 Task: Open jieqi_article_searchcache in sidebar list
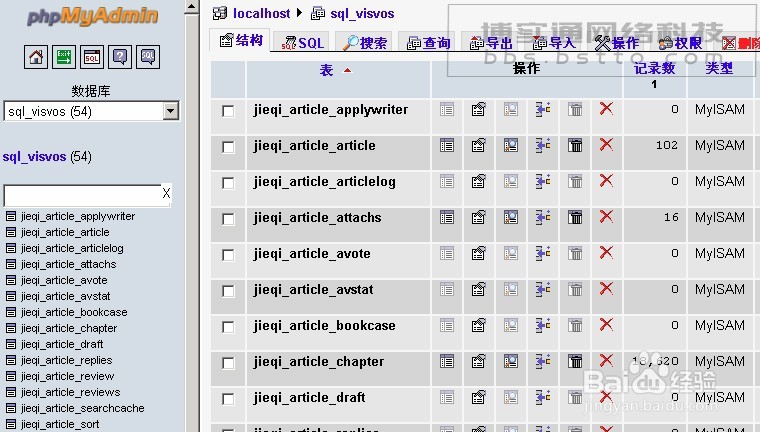tap(82, 408)
